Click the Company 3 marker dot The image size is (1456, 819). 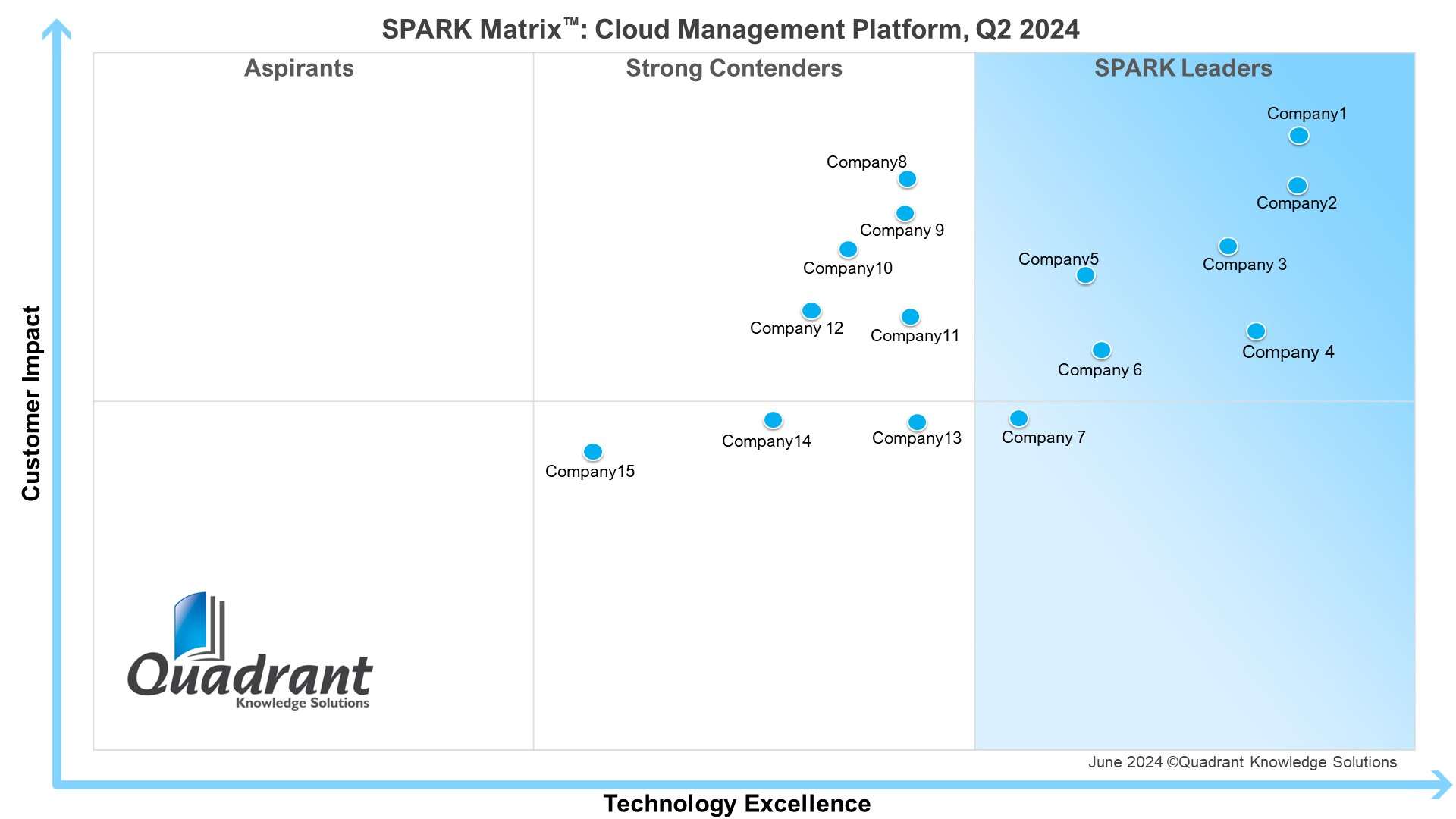tap(1228, 246)
